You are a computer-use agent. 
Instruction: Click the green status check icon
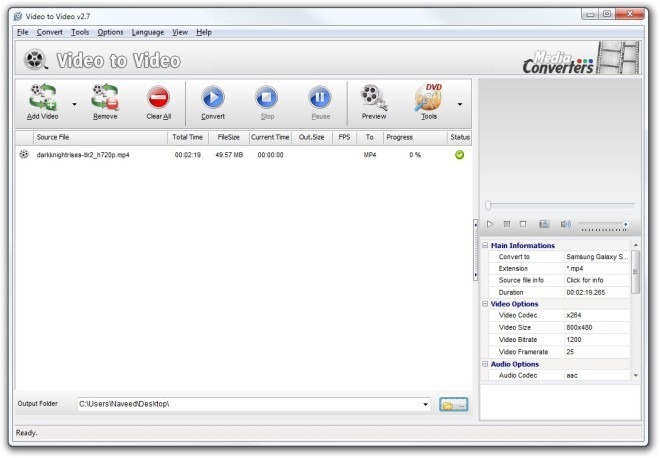[459, 155]
